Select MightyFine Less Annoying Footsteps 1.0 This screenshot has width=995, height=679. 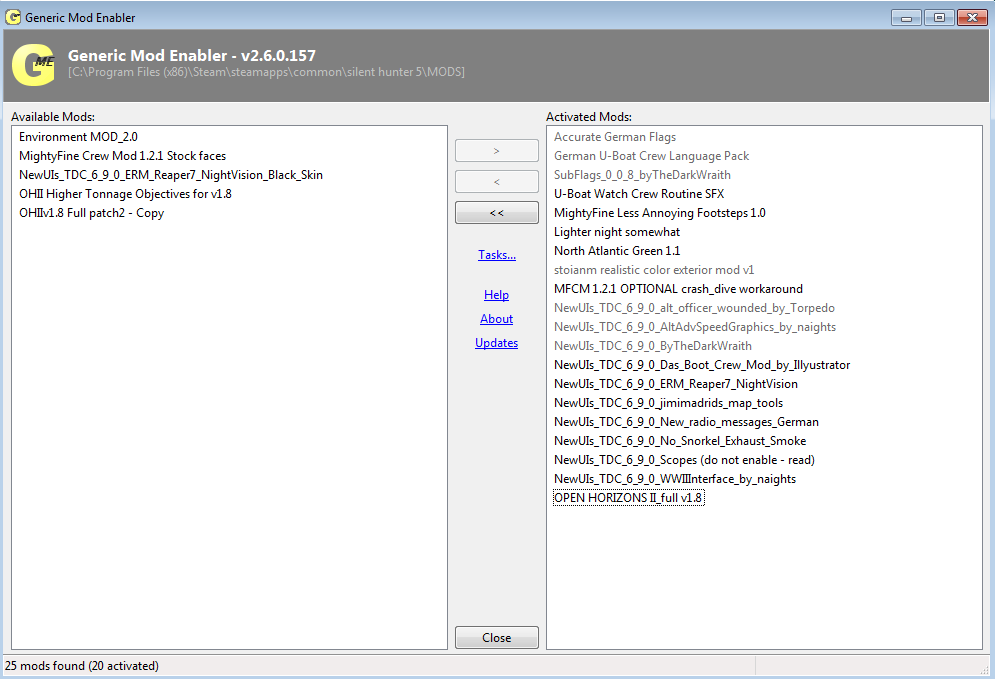tap(660, 213)
